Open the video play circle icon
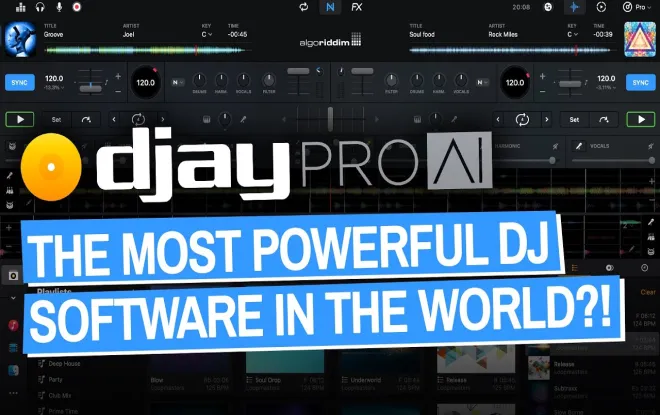The height and width of the screenshot is (415, 660). (601, 7)
